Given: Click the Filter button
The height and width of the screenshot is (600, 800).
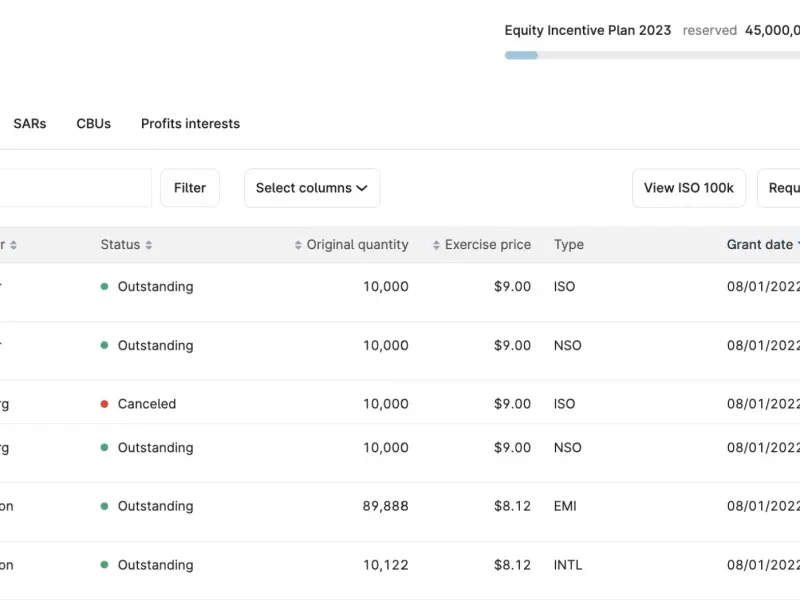Looking at the screenshot, I should 190,188.
